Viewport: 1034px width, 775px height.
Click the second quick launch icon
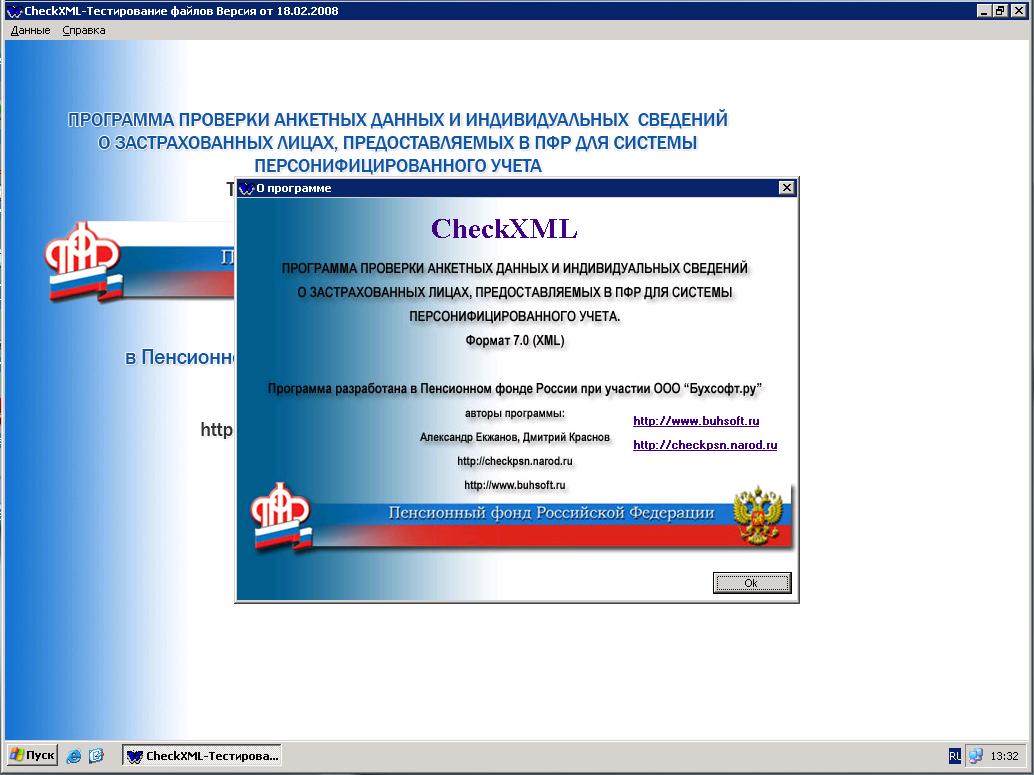(96, 756)
